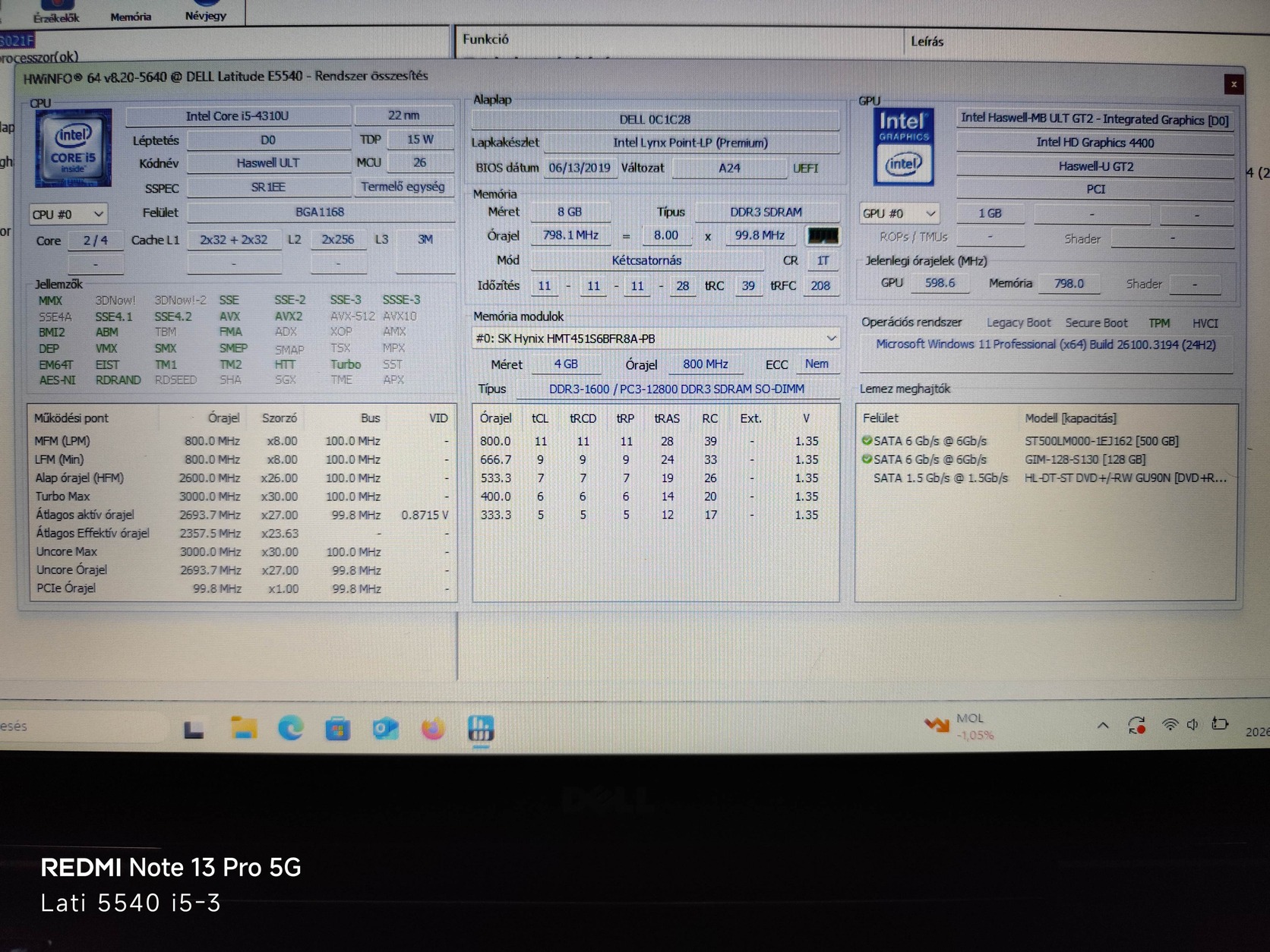This screenshot has width=1270, height=952.
Task: Open Outlook from the taskbar
Action: click(x=385, y=729)
